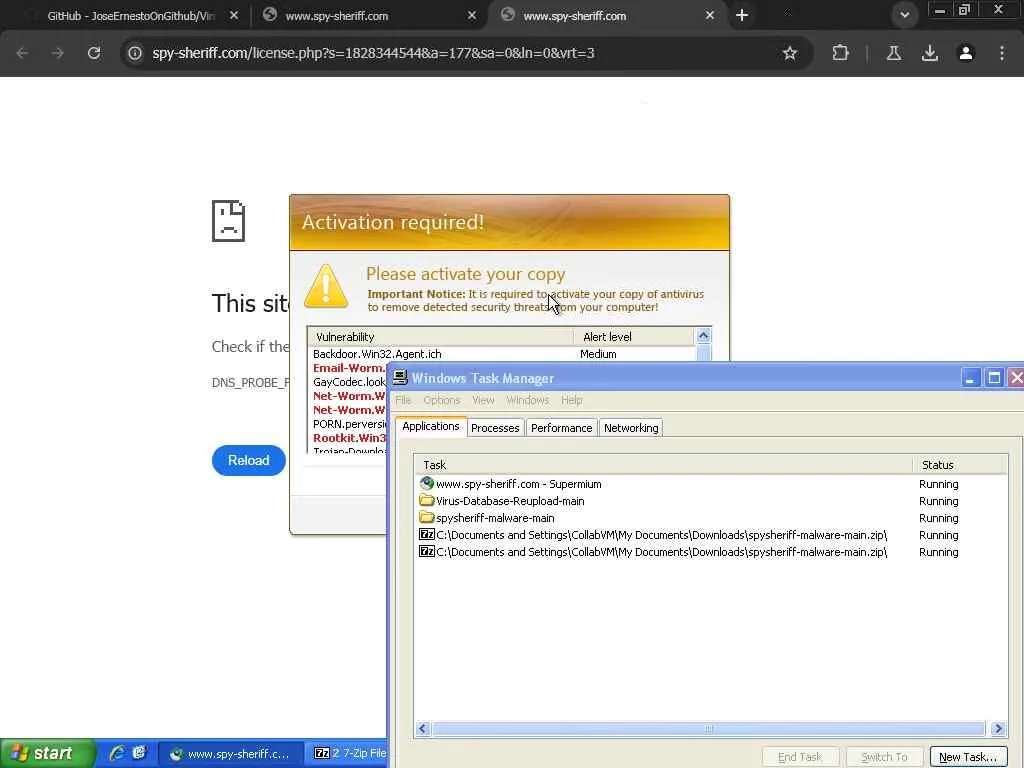The width and height of the screenshot is (1024, 768).
Task: Click the vulnerability list scroll-up arrow
Action: pos(703,336)
